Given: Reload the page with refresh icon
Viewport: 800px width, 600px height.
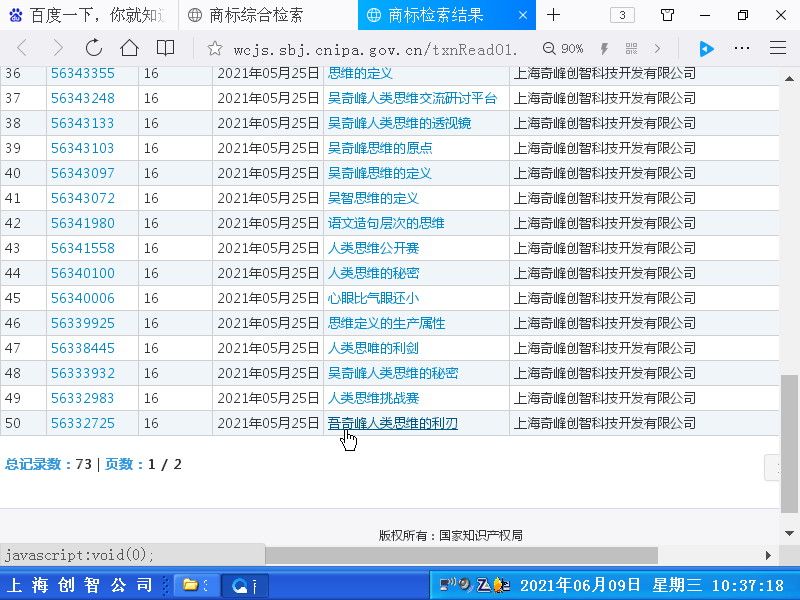Looking at the screenshot, I should click(x=94, y=48).
